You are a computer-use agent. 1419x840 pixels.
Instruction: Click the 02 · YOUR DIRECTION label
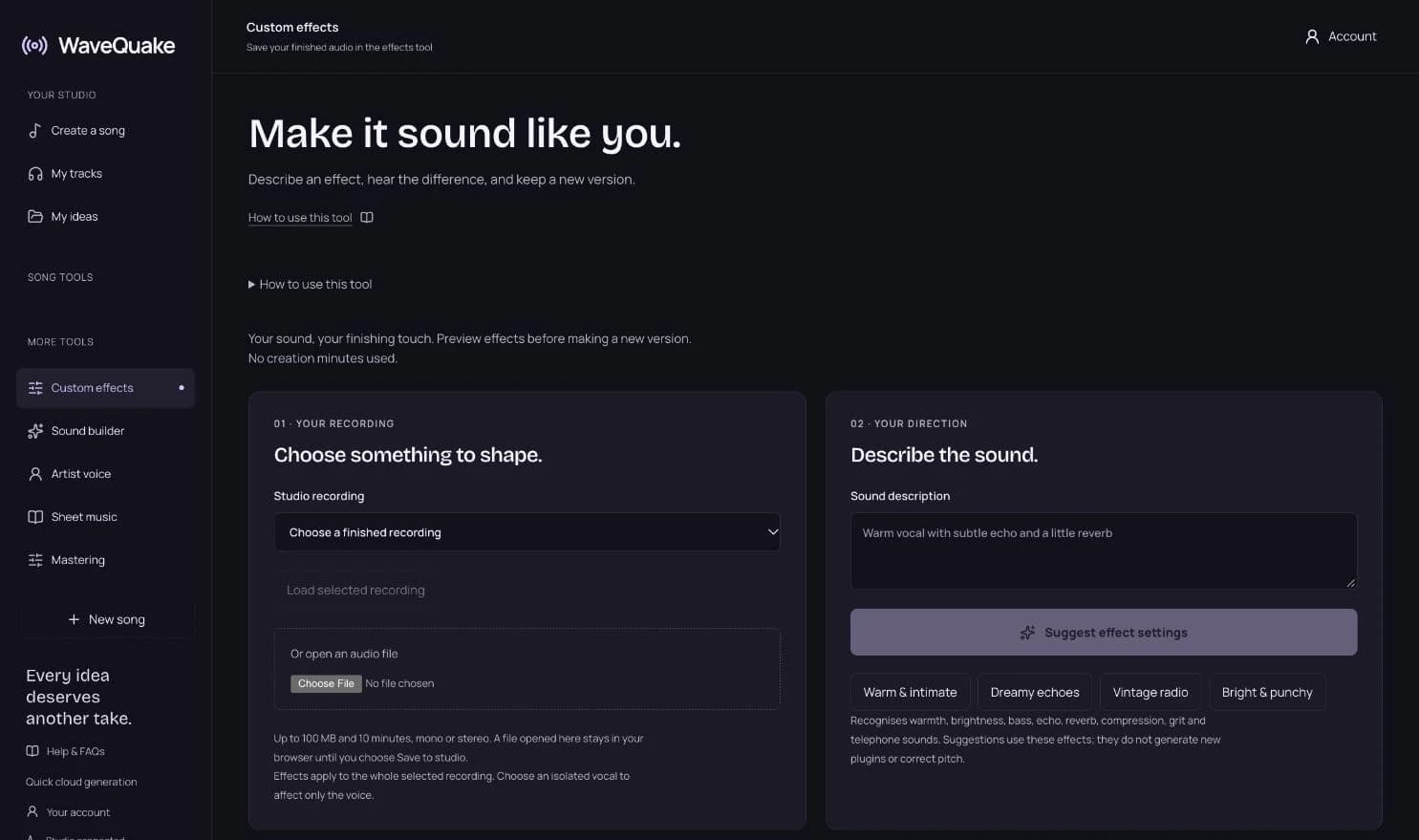pyautogui.click(x=909, y=423)
